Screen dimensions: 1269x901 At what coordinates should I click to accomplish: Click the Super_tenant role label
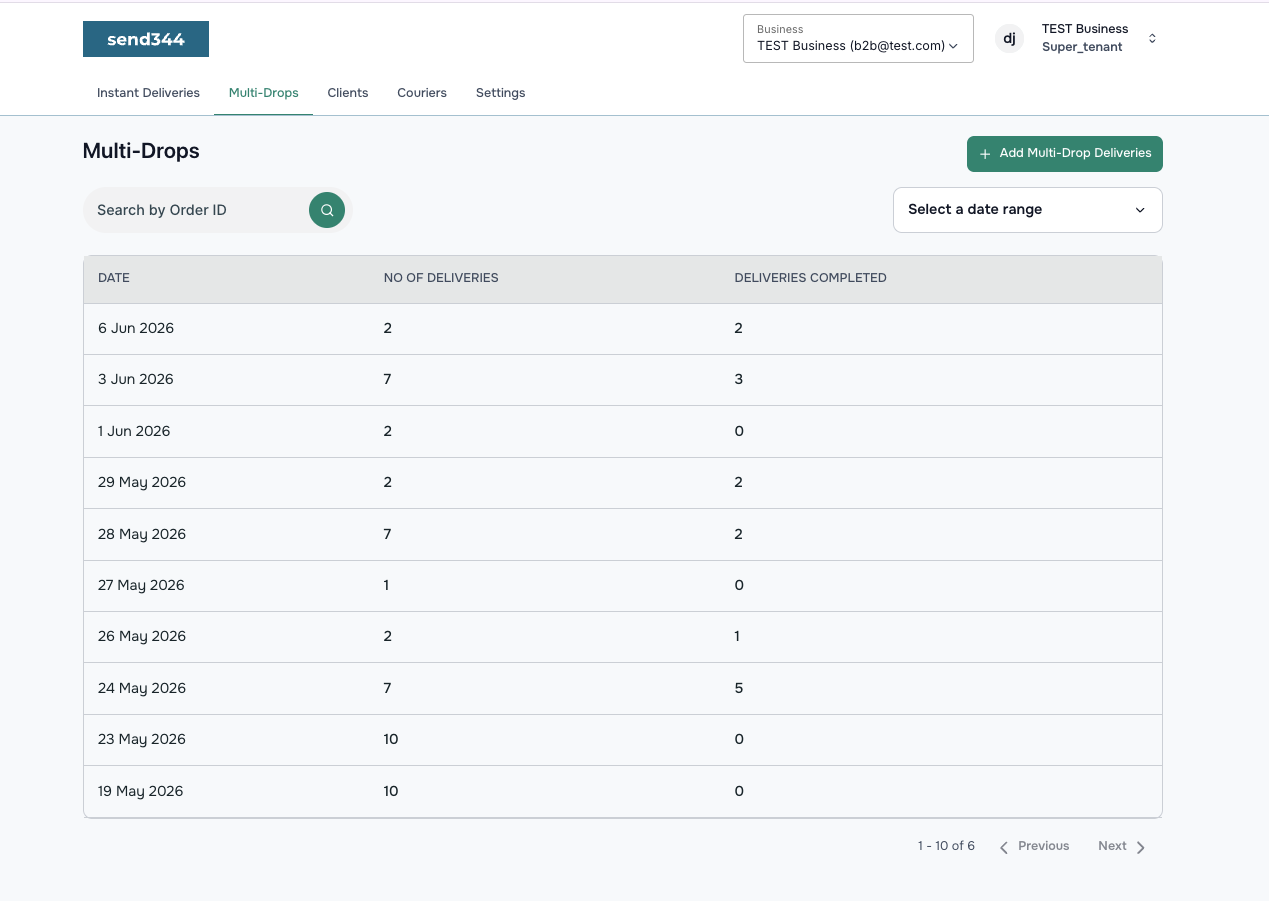(x=1082, y=47)
